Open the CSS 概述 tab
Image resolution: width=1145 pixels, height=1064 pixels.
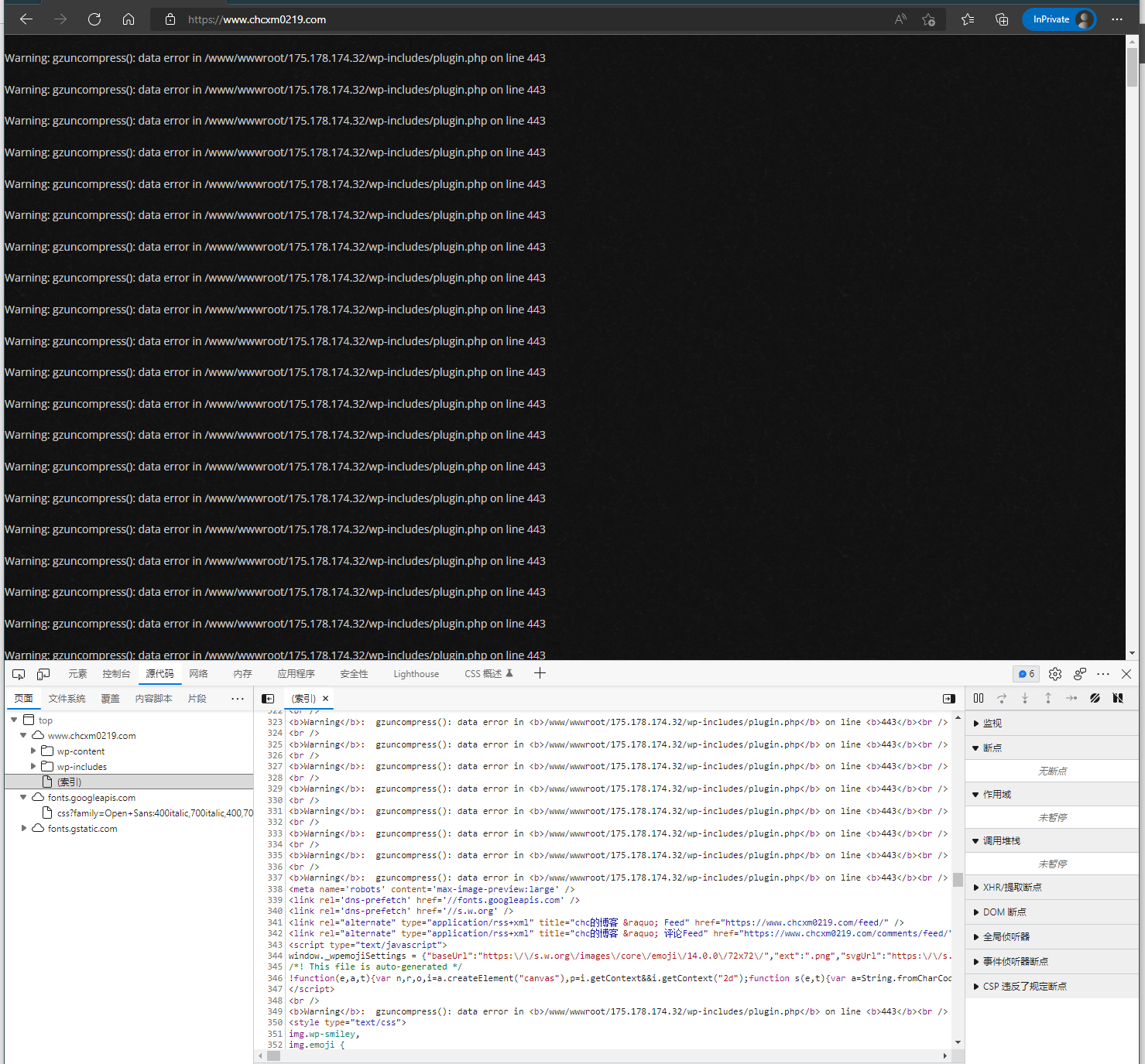(x=489, y=674)
